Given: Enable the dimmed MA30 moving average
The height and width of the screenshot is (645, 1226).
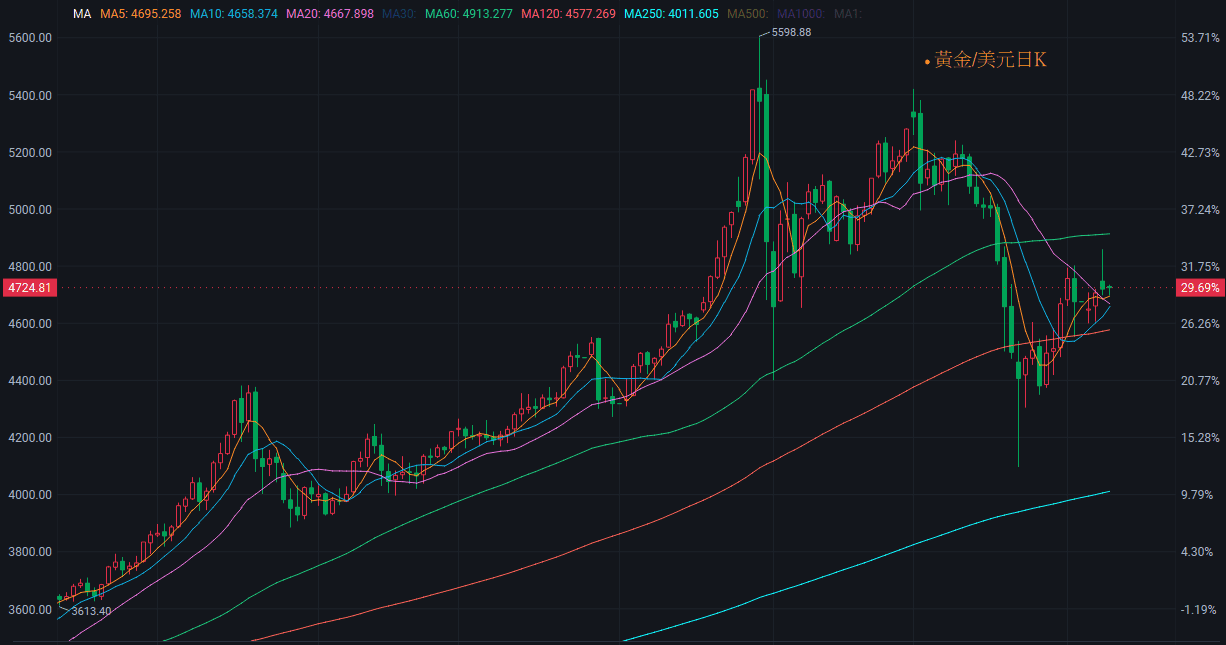Looking at the screenshot, I should (x=399, y=14).
